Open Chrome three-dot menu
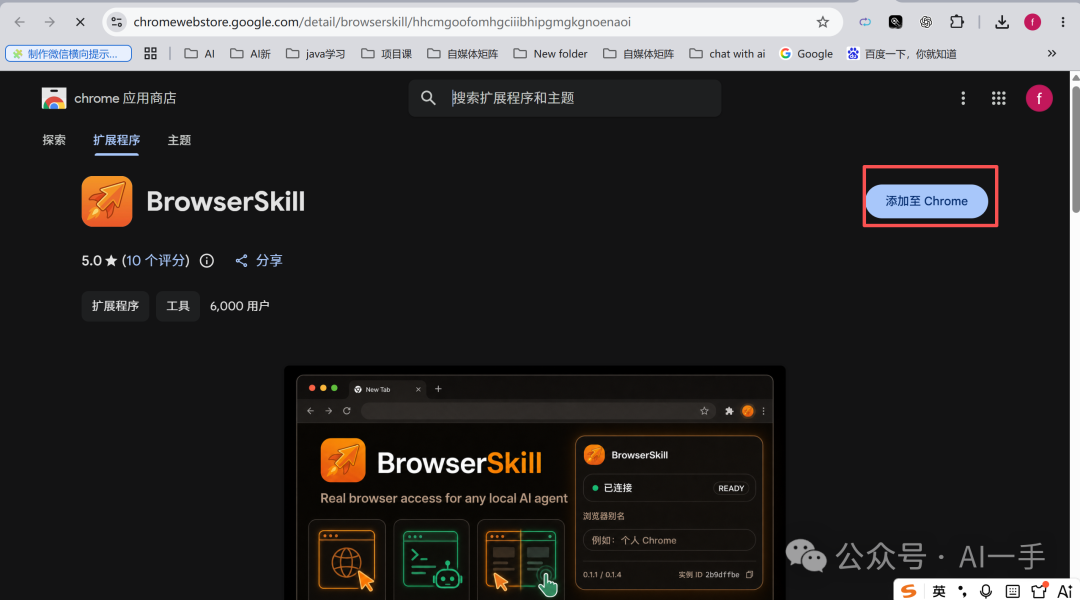 (x=1063, y=22)
